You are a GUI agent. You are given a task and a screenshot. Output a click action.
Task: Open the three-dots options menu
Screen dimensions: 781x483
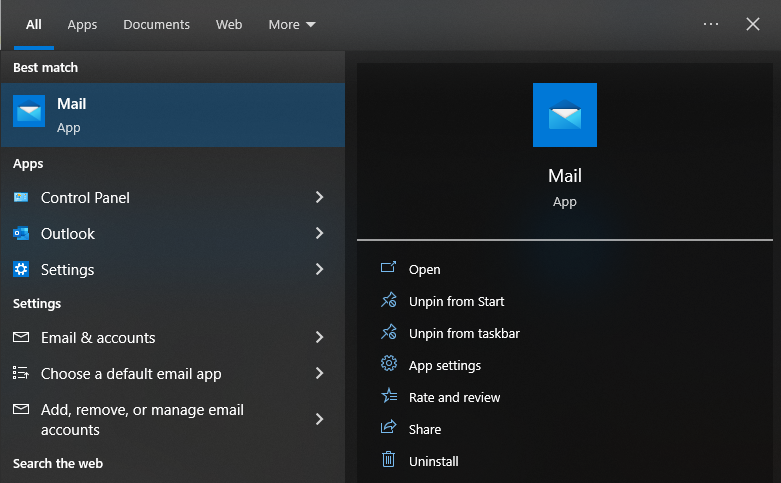[711, 24]
